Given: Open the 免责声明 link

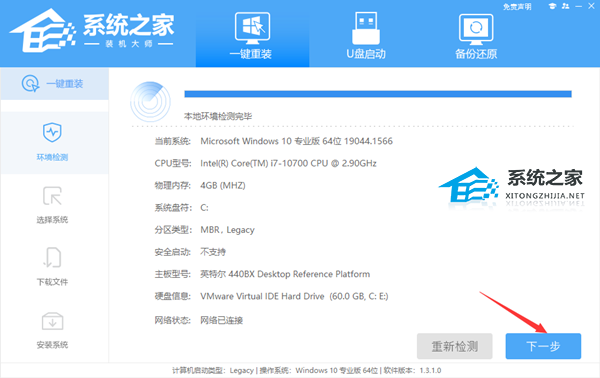Looking at the screenshot, I should tap(517, 7).
